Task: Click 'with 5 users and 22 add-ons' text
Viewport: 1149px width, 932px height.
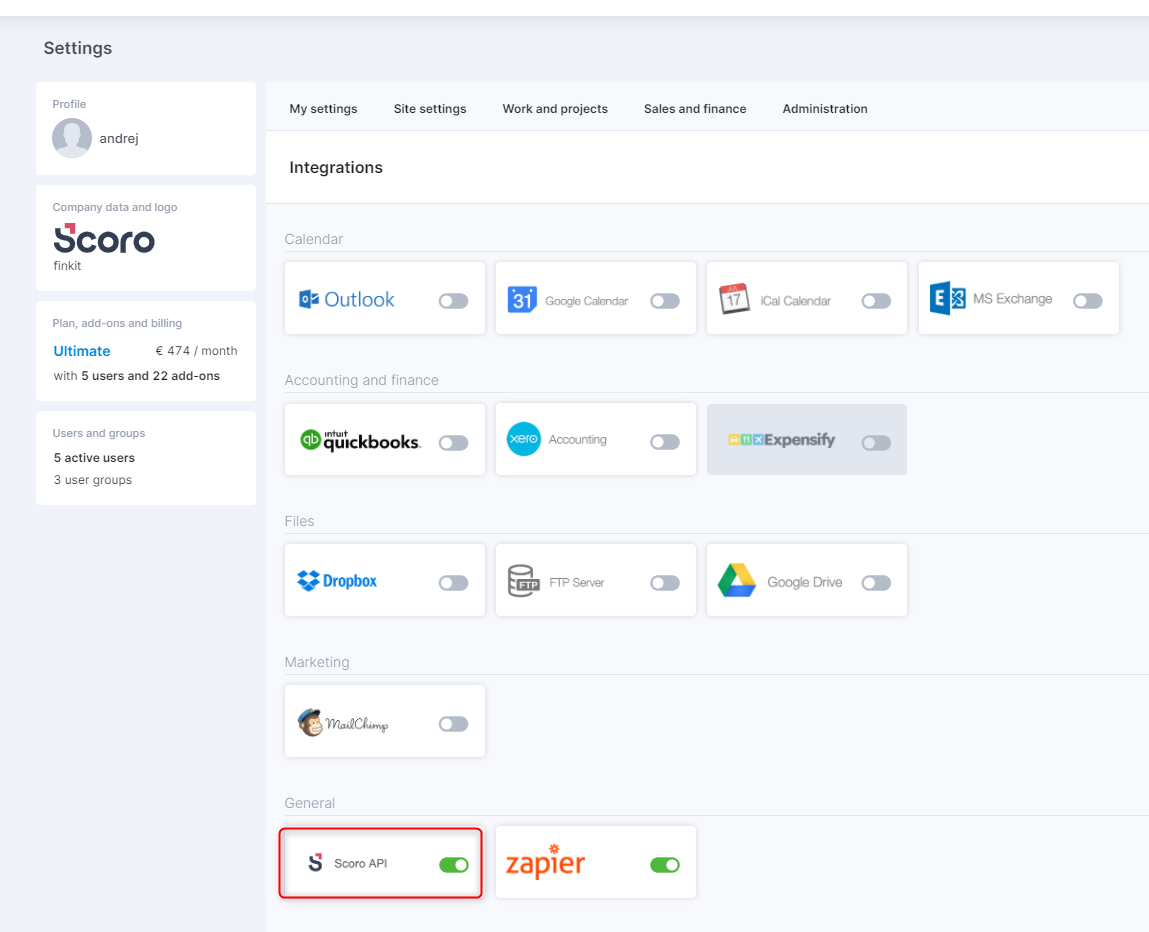Action: pos(136,376)
